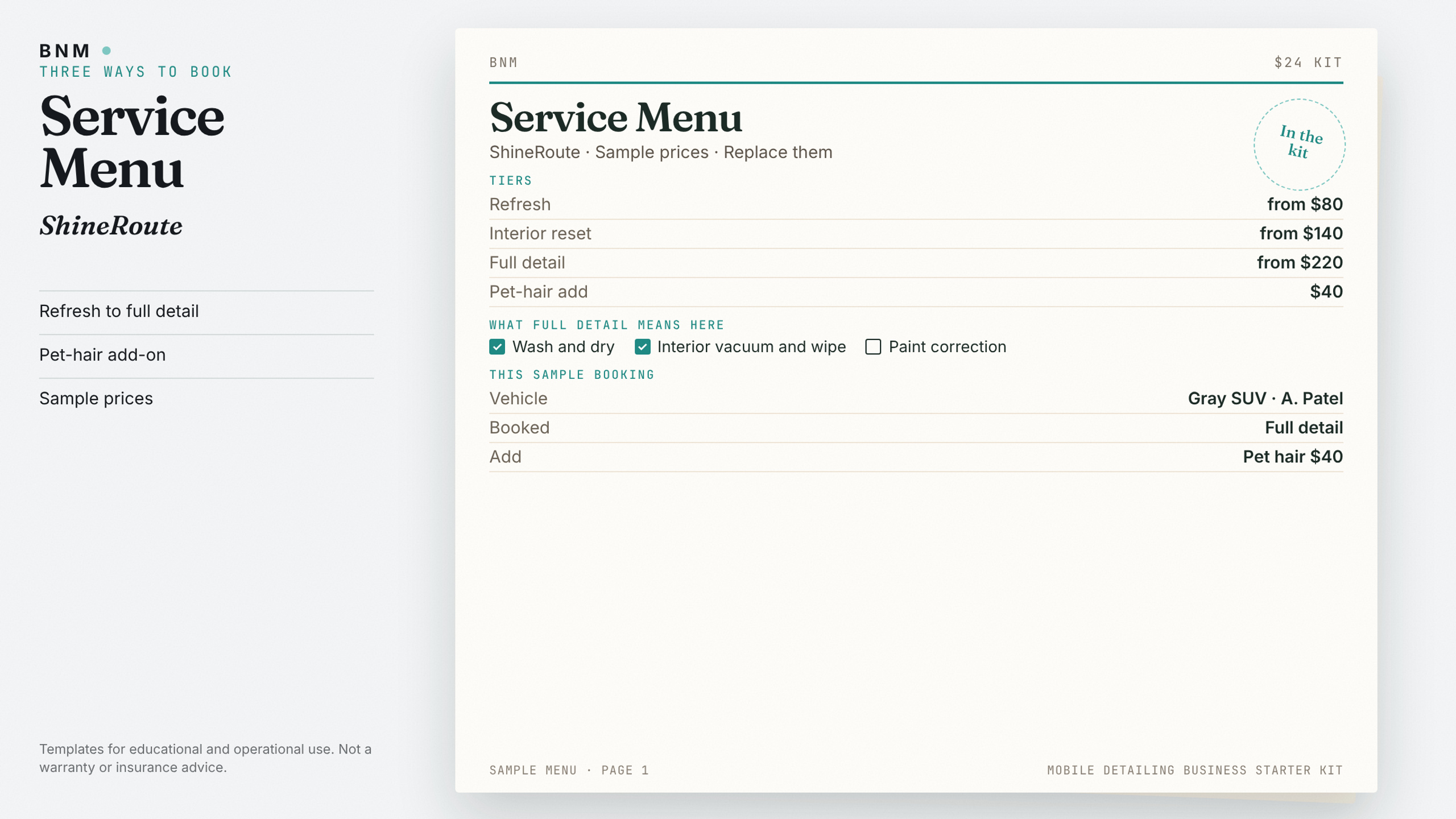Screen dimensions: 1456x819
Task: Click the teal dot beside BNM logo
Action: [x=106, y=51]
